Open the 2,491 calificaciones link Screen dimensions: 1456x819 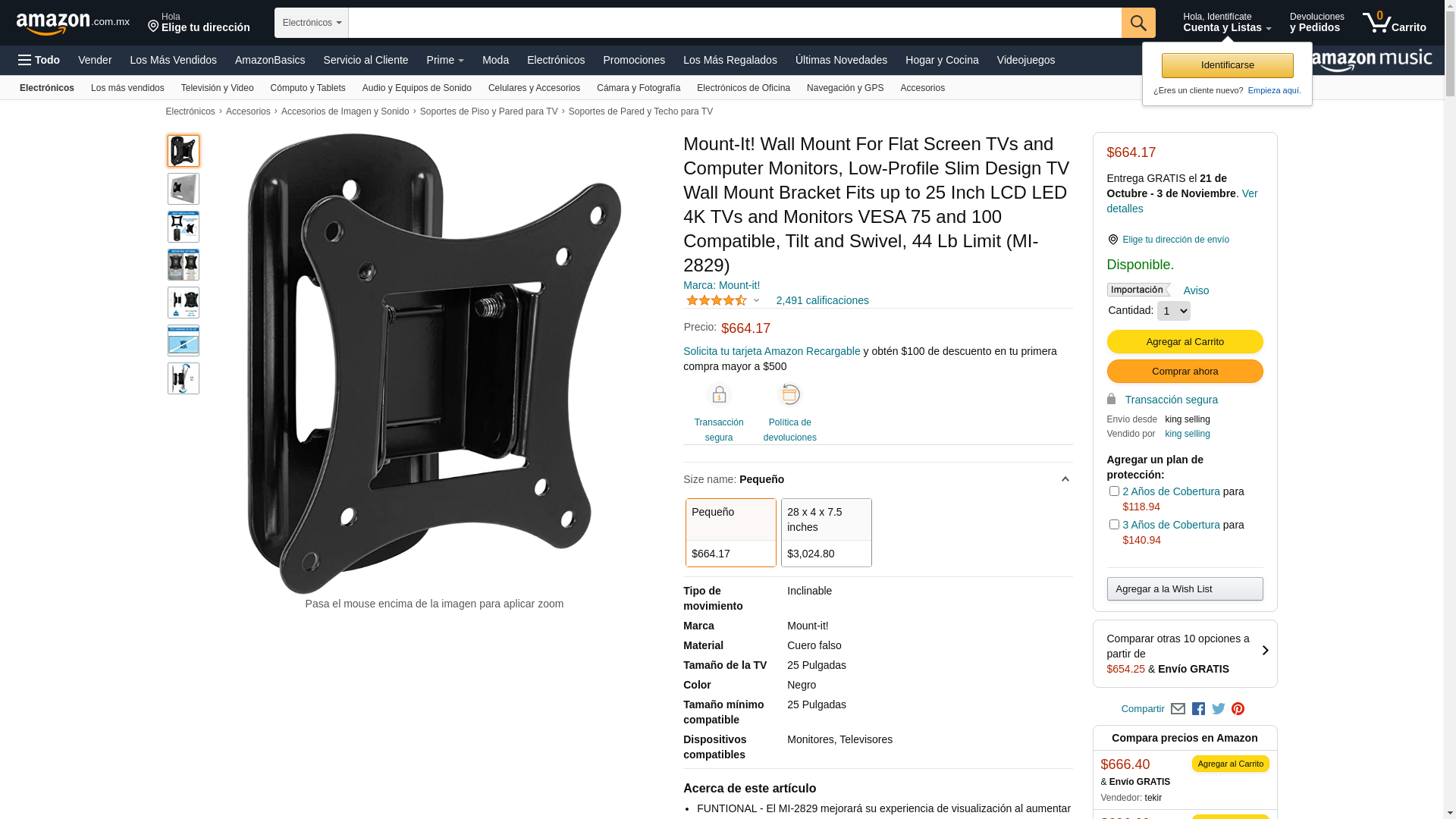(x=822, y=300)
